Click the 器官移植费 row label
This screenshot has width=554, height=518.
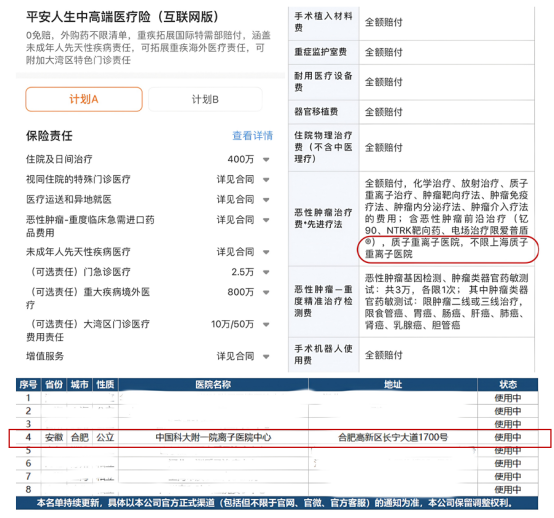pyautogui.click(x=316, y=112)
